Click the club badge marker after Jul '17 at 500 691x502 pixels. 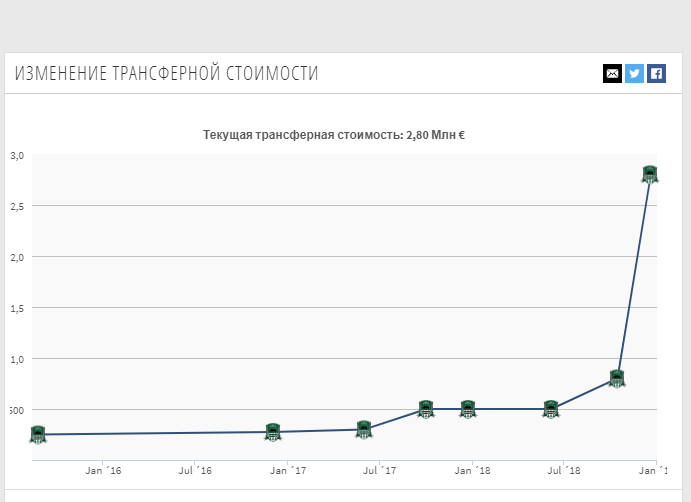click(x=426, y=409)
